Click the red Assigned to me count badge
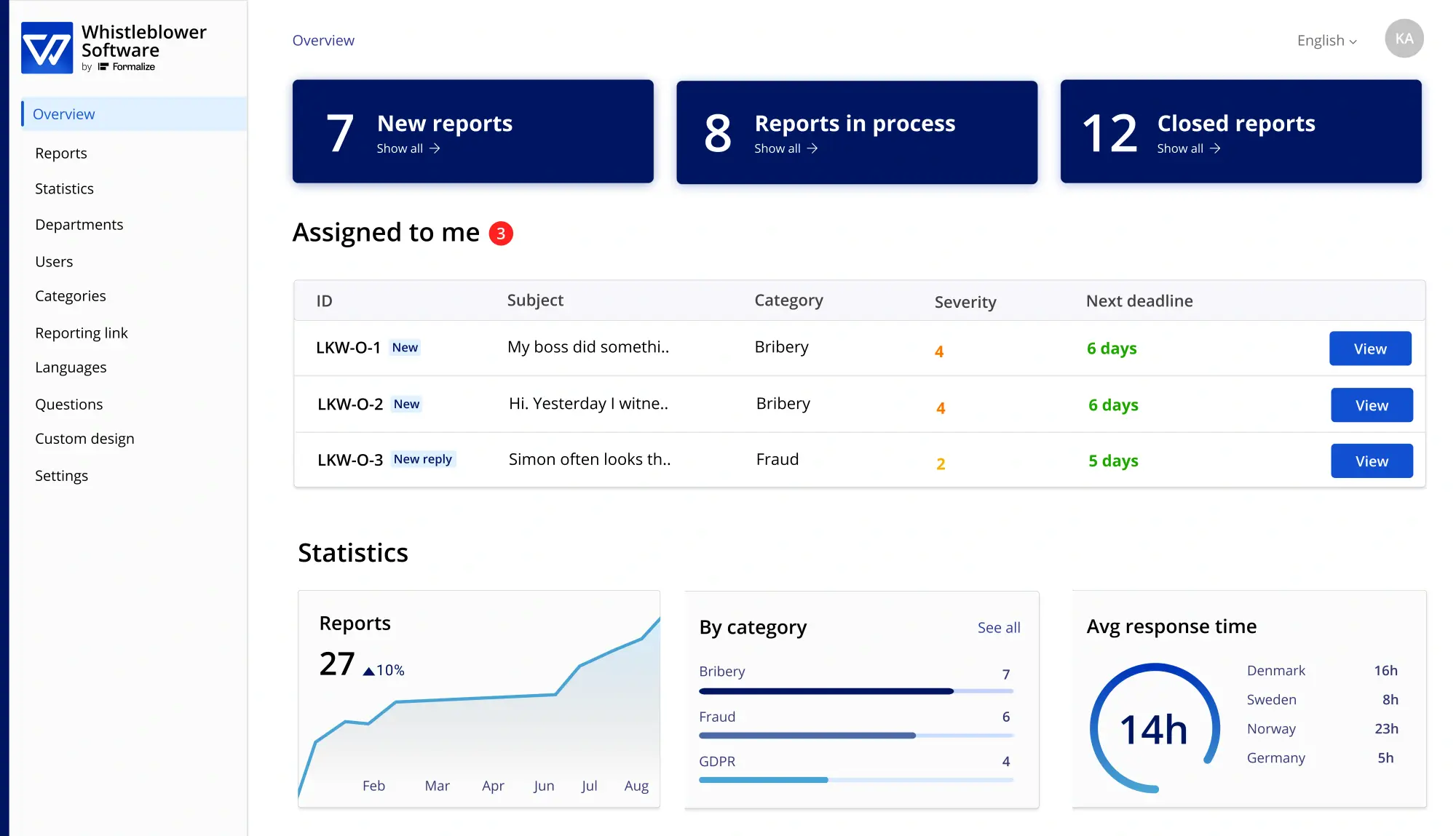 (x=501, y=234)
